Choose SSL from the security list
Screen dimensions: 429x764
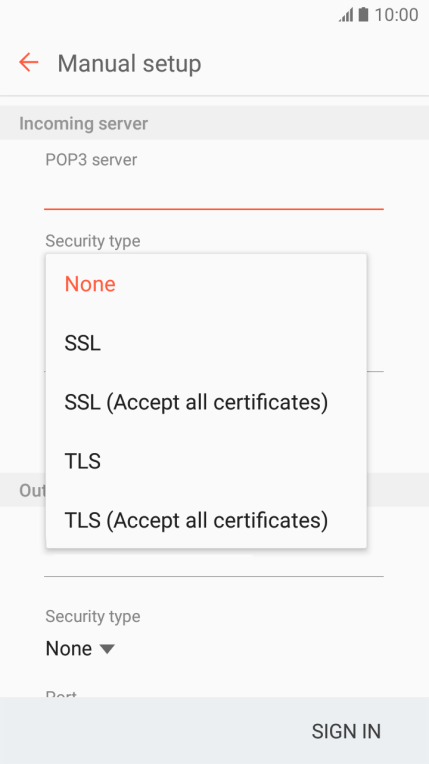tap(206, 343)
